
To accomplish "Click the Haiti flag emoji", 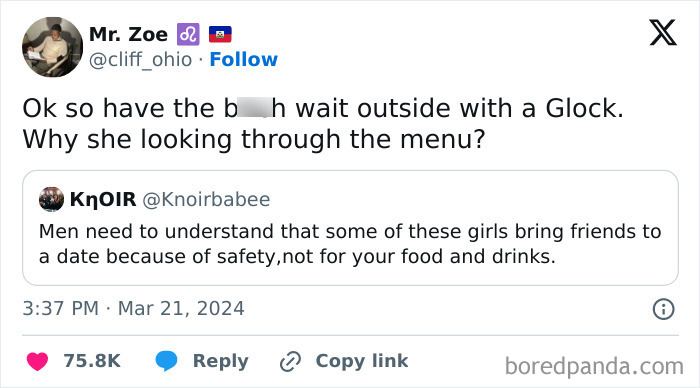I will point(220,34).
